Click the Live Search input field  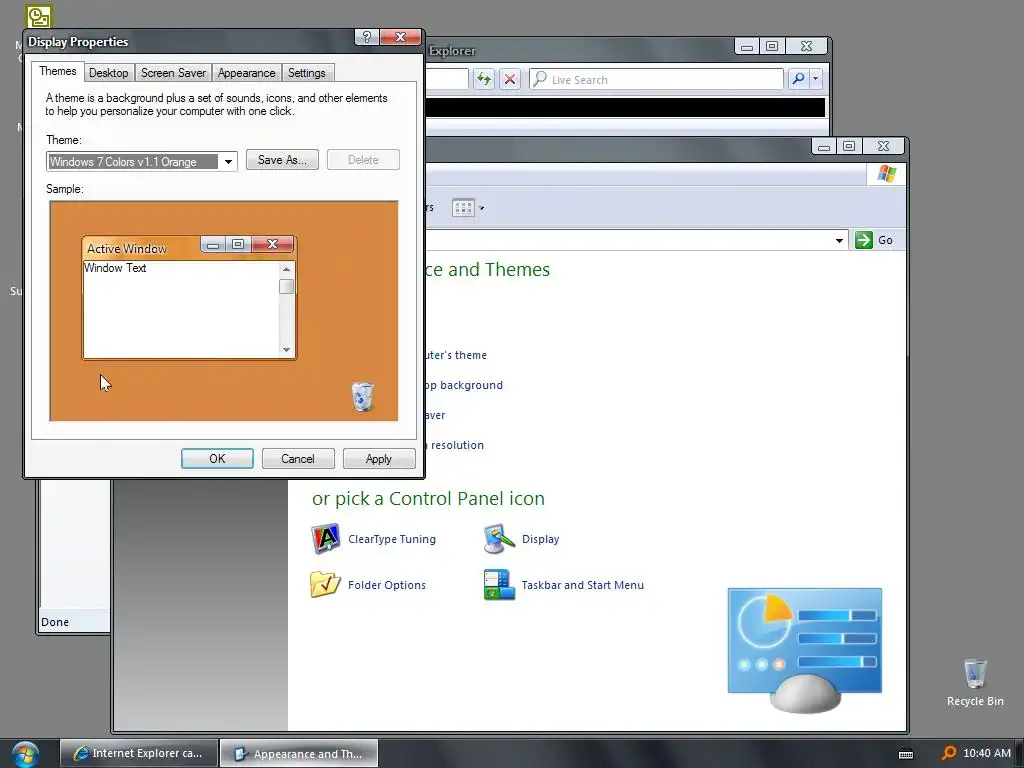[656, 80]
